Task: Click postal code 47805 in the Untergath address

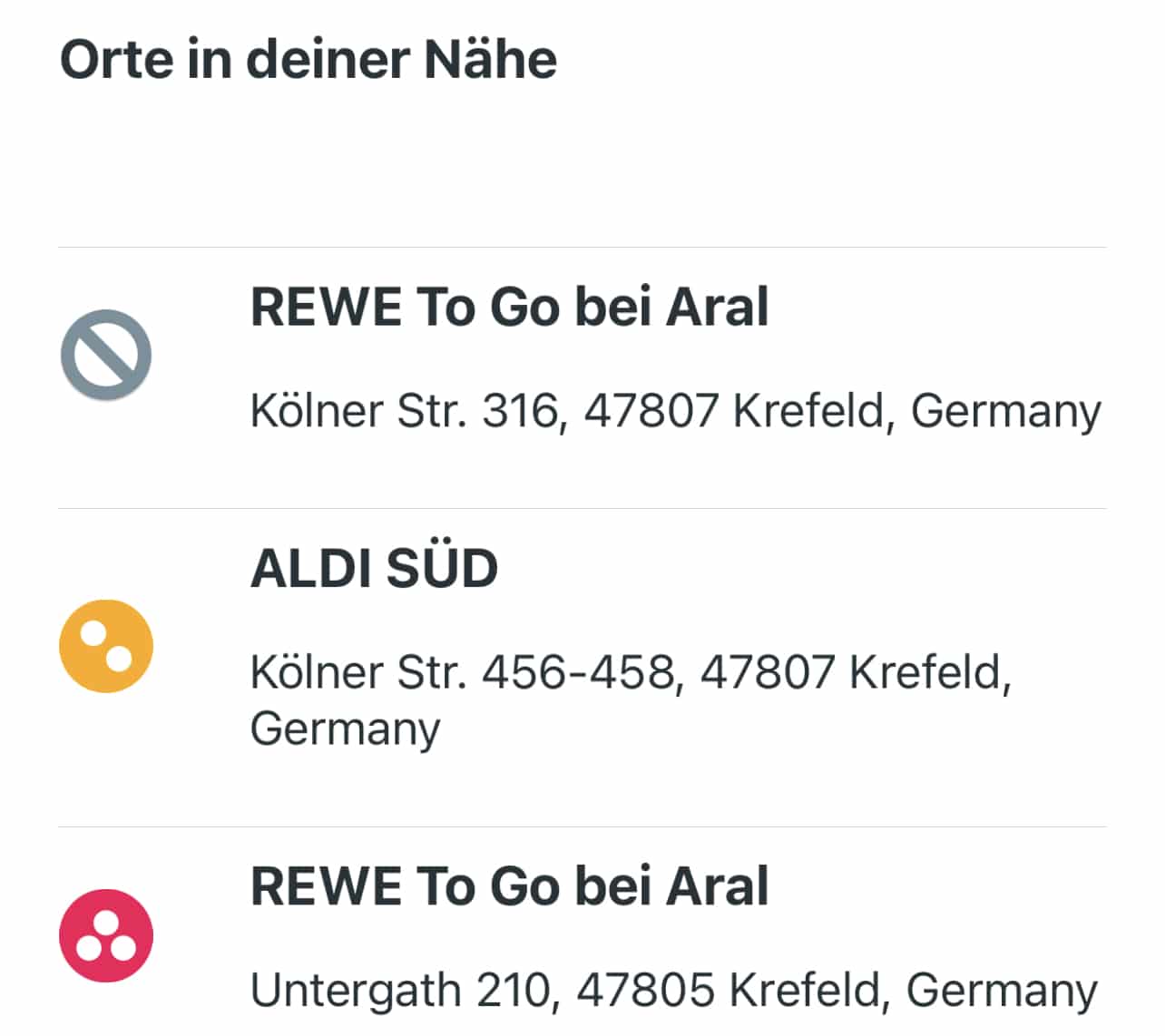Action: click(x=645, y=990)
